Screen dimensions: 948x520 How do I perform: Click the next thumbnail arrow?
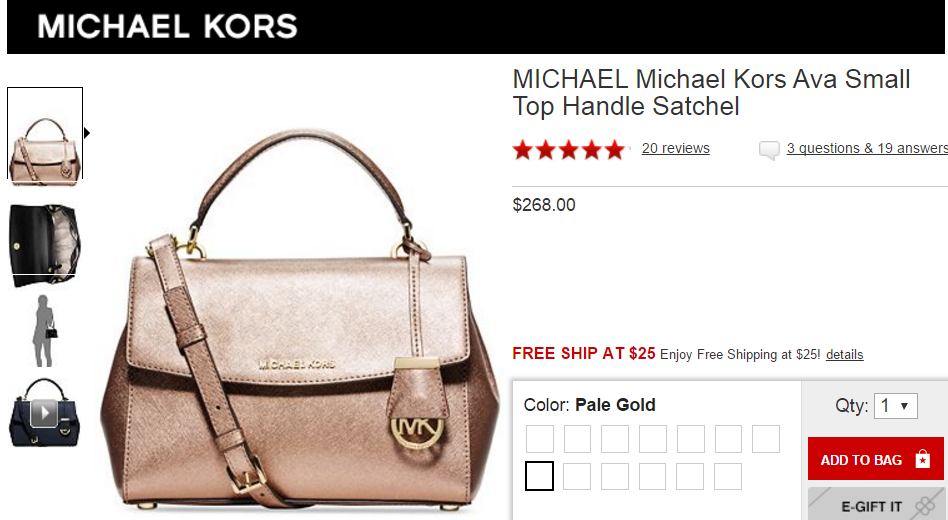[x=87, y=133]
